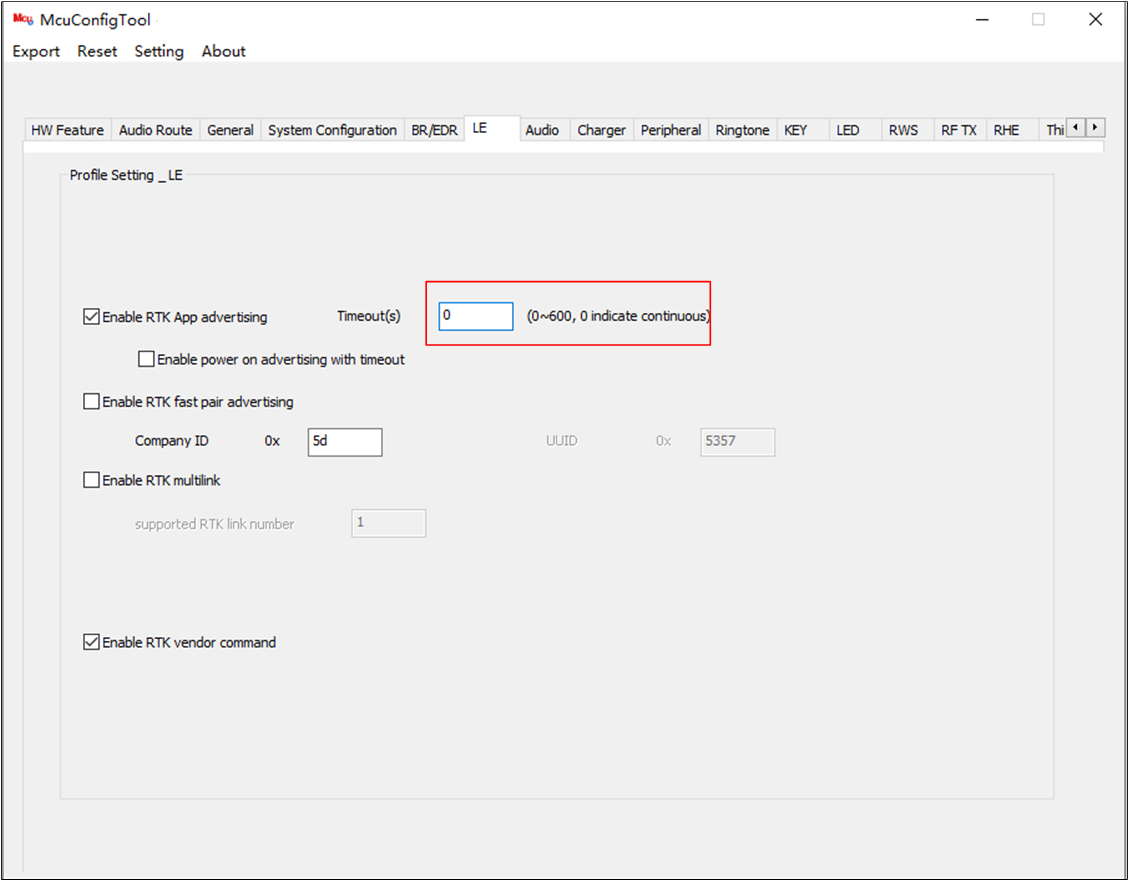Open the Setting menu
1129x881 pixels.
coord(159,51)
